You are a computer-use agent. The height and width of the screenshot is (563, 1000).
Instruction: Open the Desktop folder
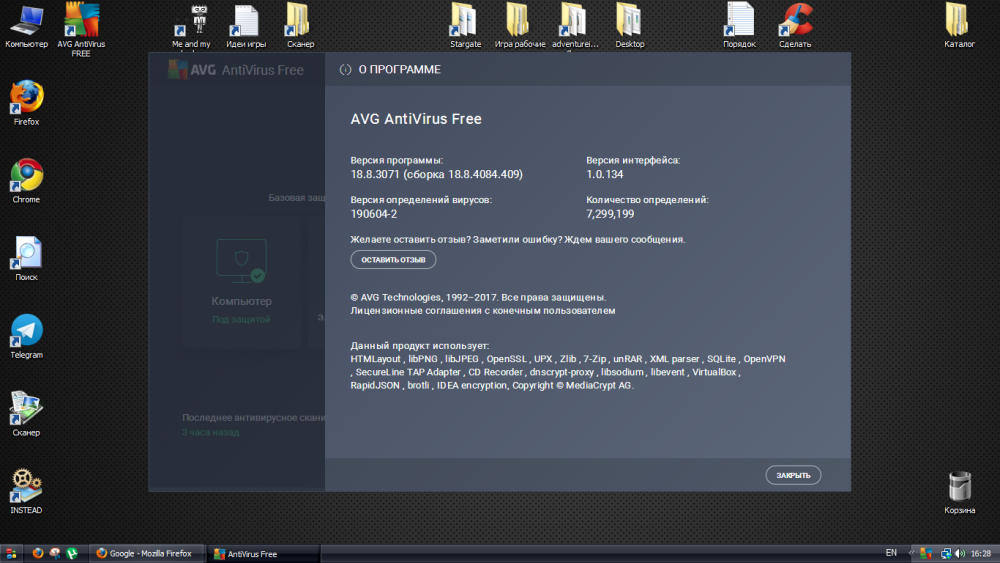click(629, 26)
